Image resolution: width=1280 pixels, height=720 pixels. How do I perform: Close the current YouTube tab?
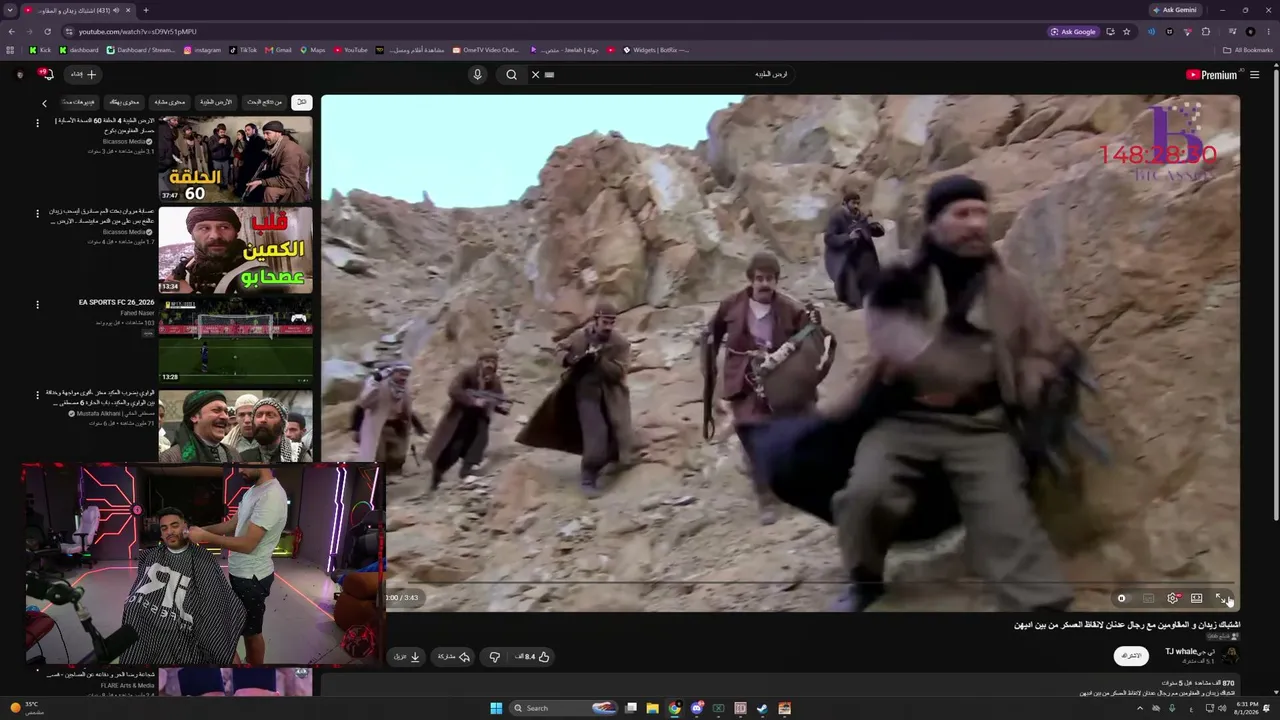pyautogui.click(x=129, y=10)
